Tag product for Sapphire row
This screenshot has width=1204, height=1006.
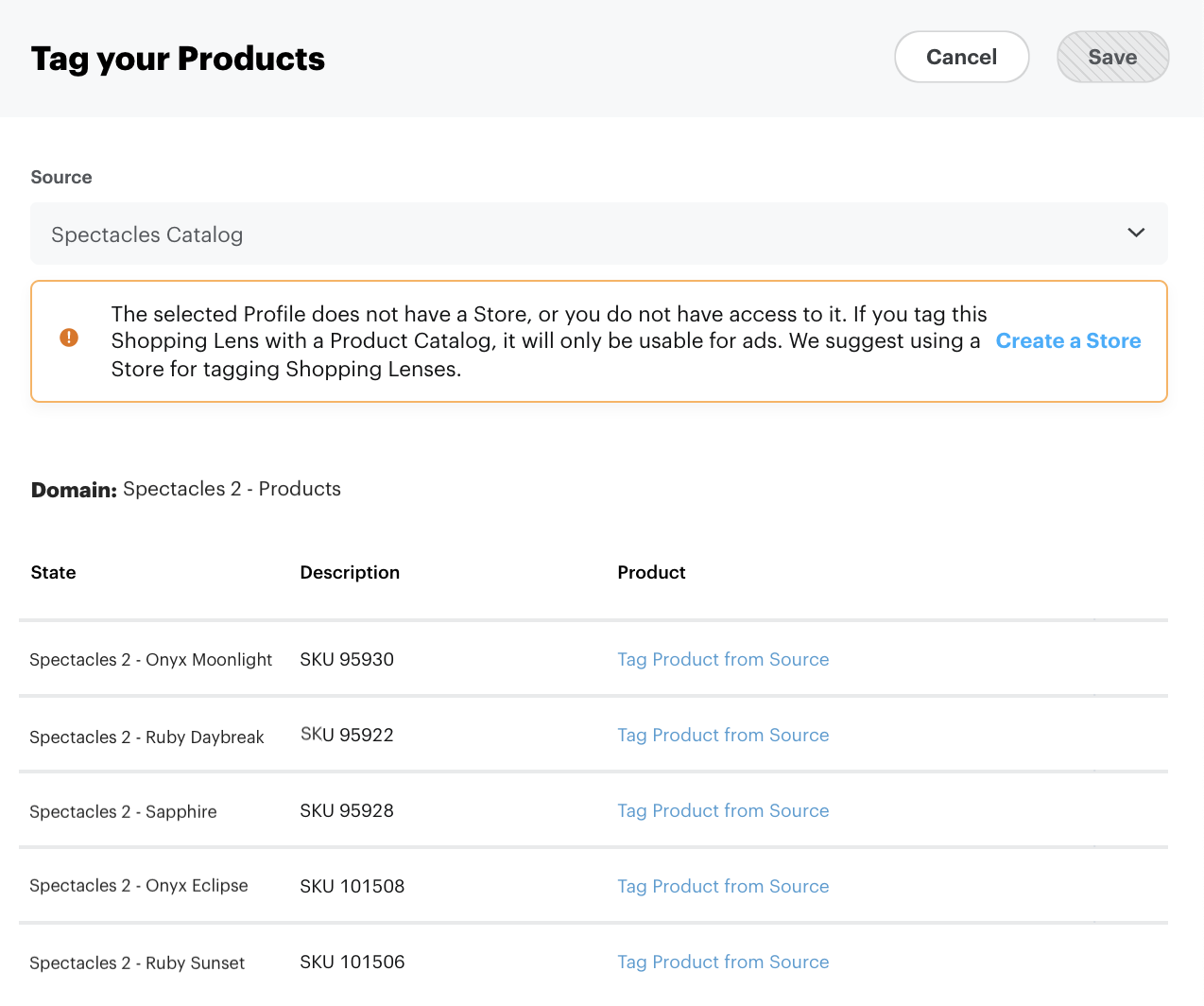pos(723,810)
